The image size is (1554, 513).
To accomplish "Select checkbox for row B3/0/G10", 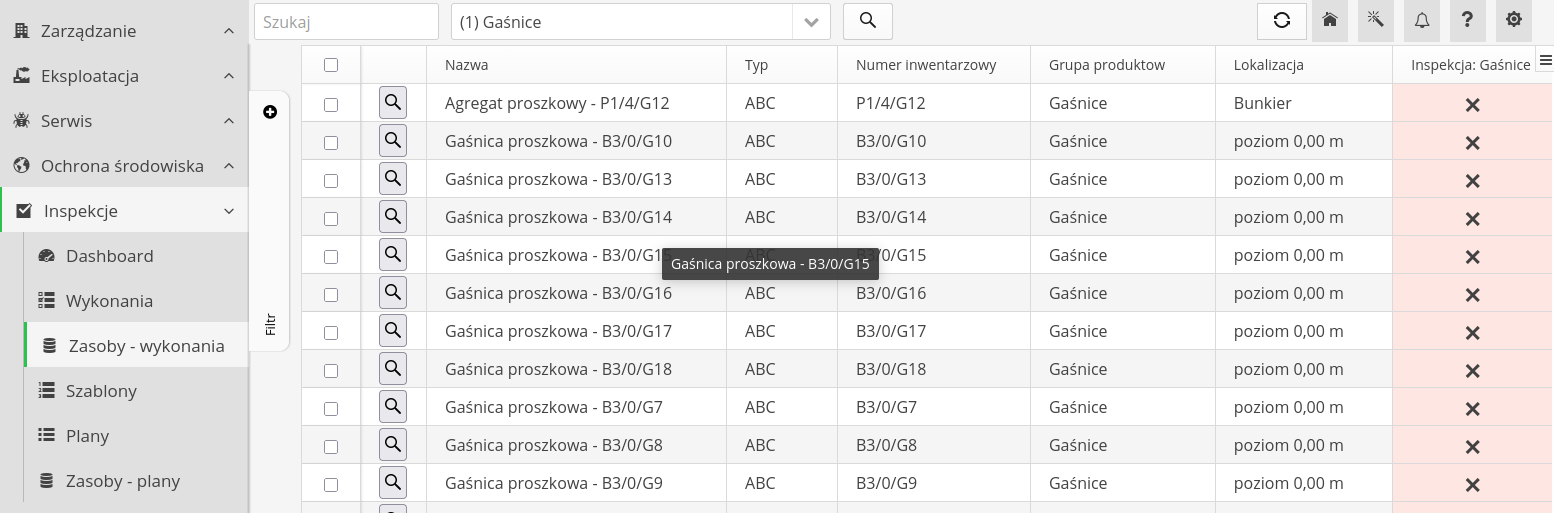I will (331, 143).
